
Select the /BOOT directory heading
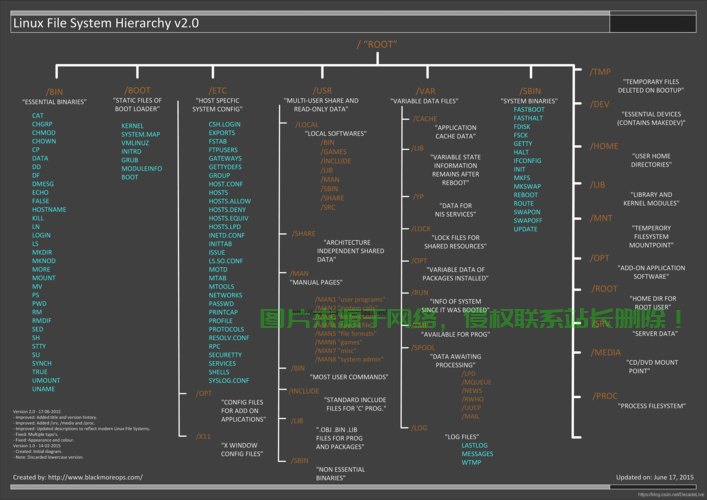point(137,90)
